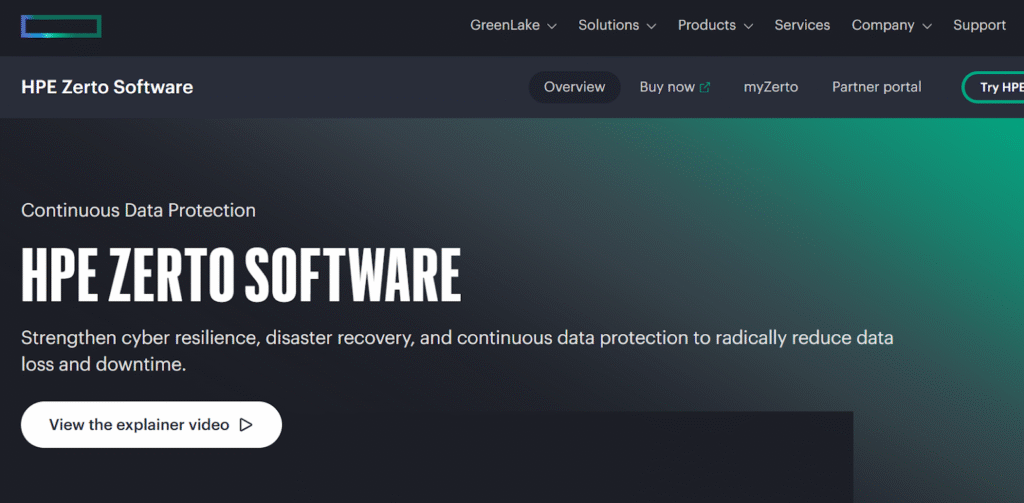This screenshot has height=503, width=1024.
Task: Visit the Partner portal link
Action: pos(876,87)
